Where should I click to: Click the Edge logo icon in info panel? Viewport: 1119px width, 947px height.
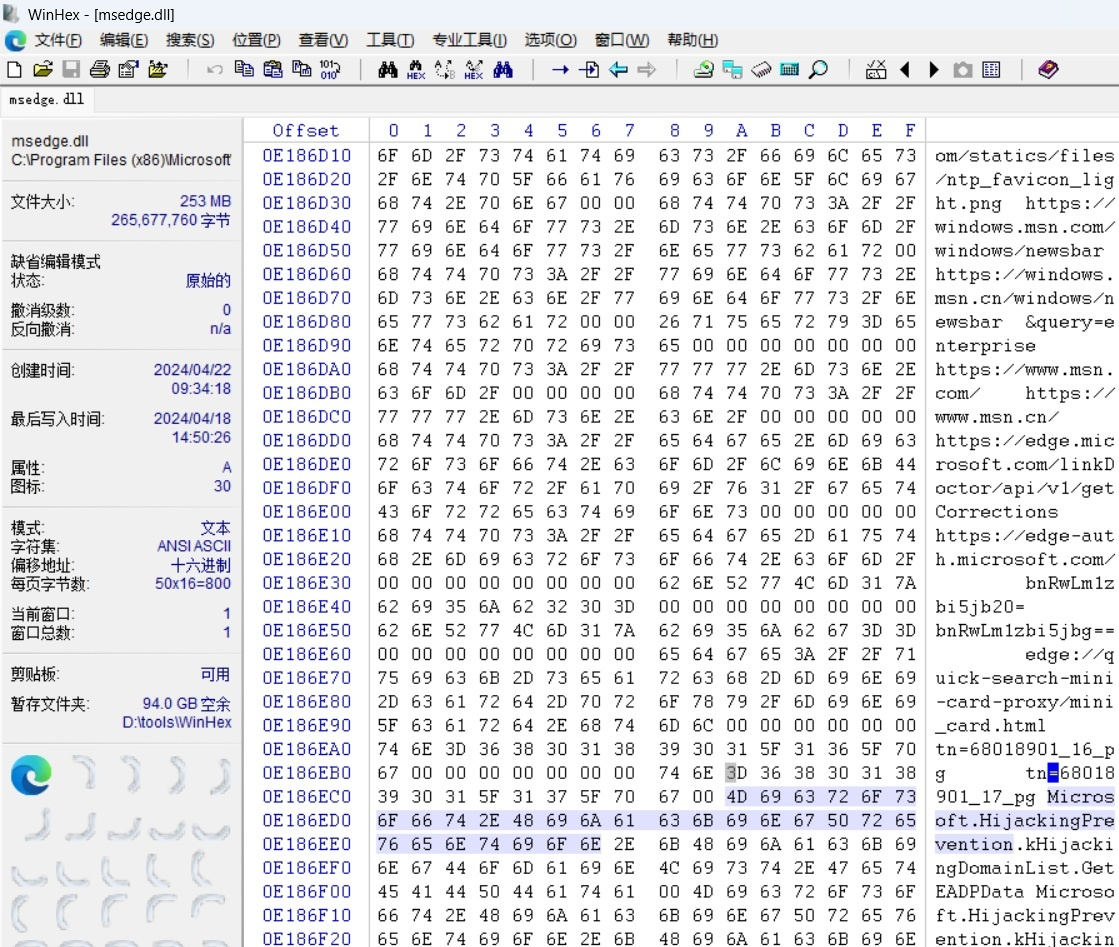point(31,775)
